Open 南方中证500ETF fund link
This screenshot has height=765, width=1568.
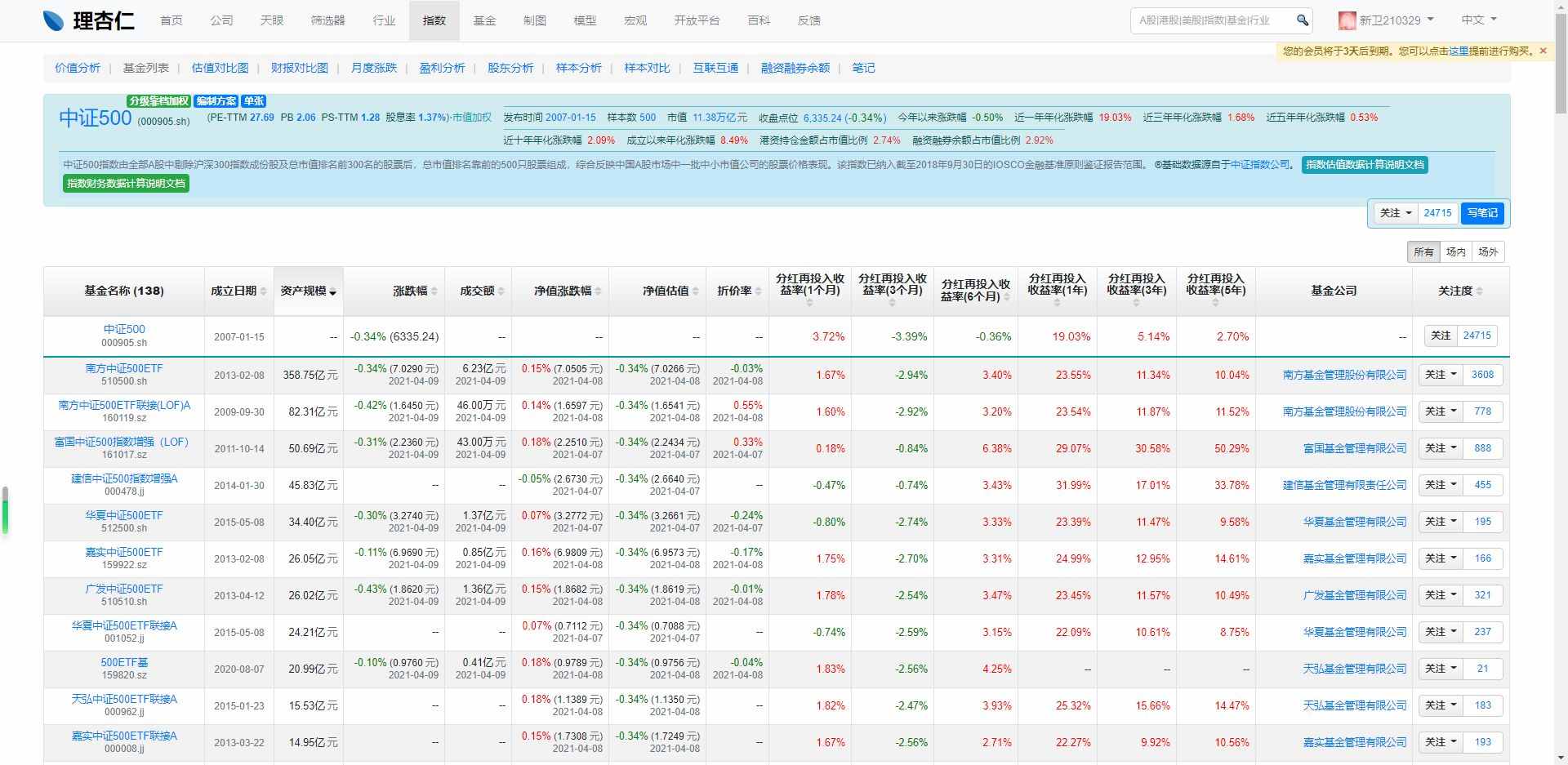click(124, 368)
